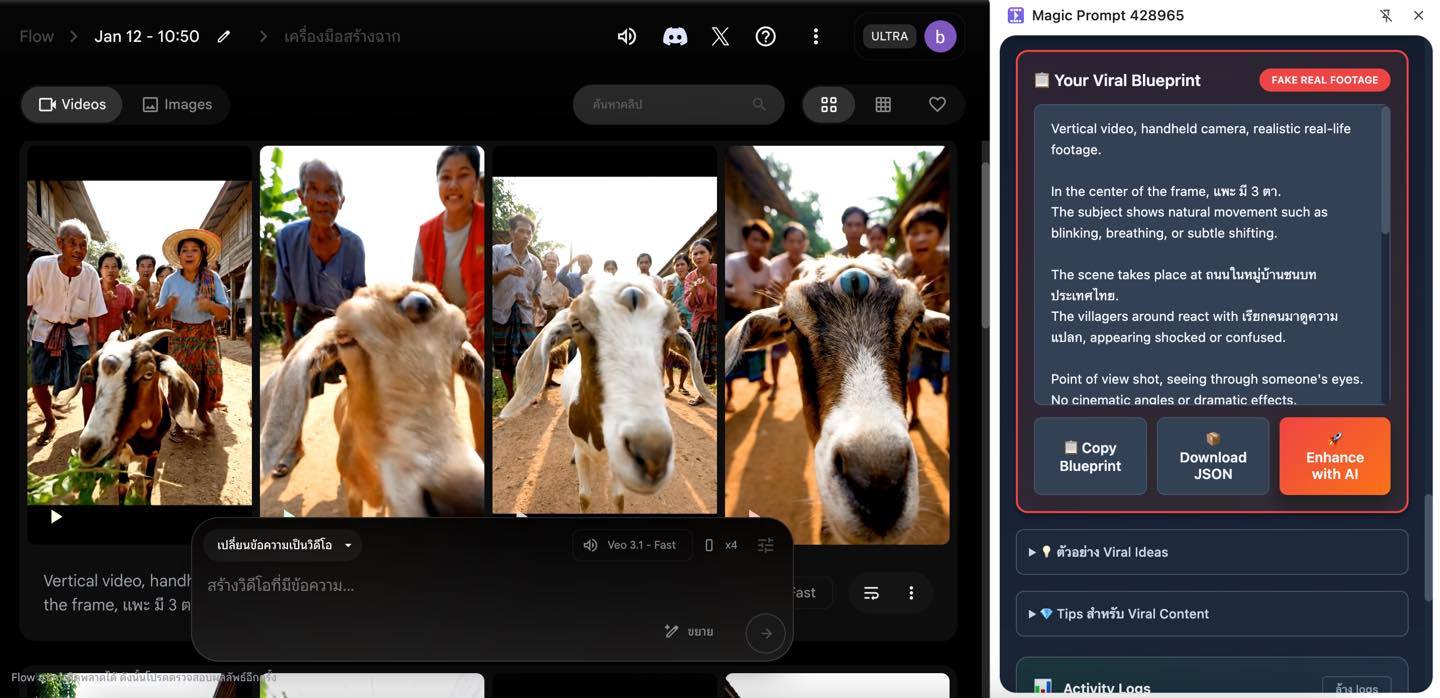The width and height of the screenshot is (1440, 698).
Task: Open the clip row three-dot menu
Action: tap(911, 593)
